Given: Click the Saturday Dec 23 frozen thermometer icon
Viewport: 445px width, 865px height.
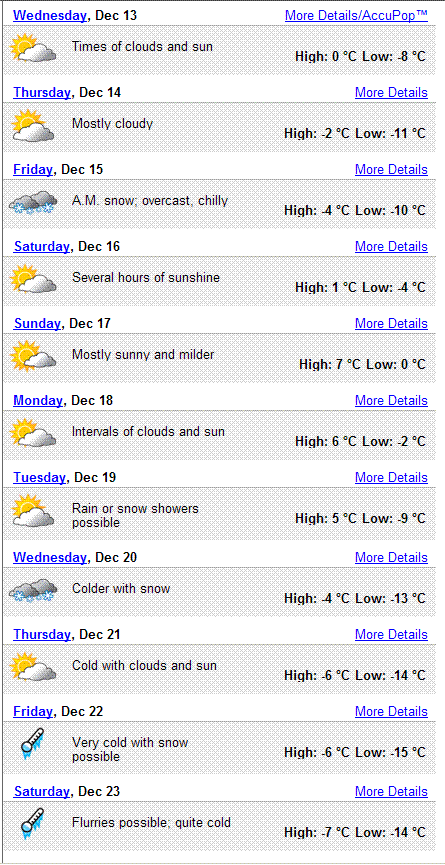Looking at the screenshot, I should tap(32, 824).
